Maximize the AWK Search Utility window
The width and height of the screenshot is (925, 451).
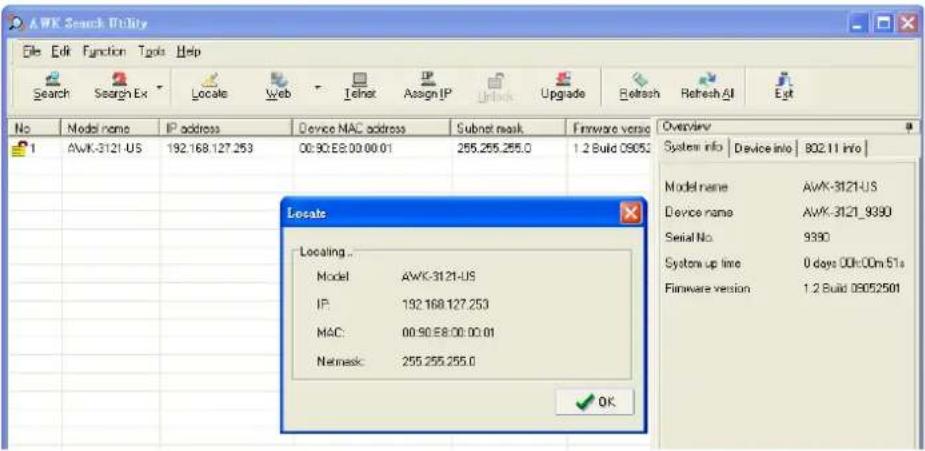884,25
